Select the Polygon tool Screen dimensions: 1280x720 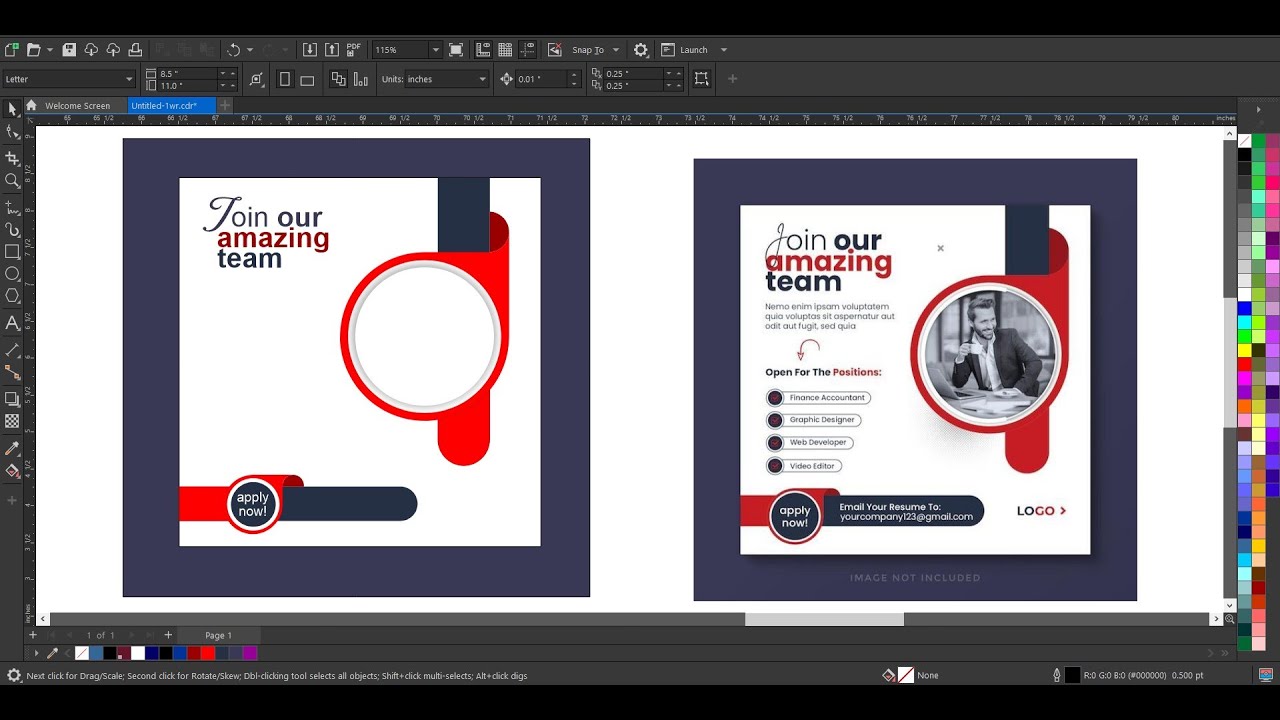pos(12,295)
